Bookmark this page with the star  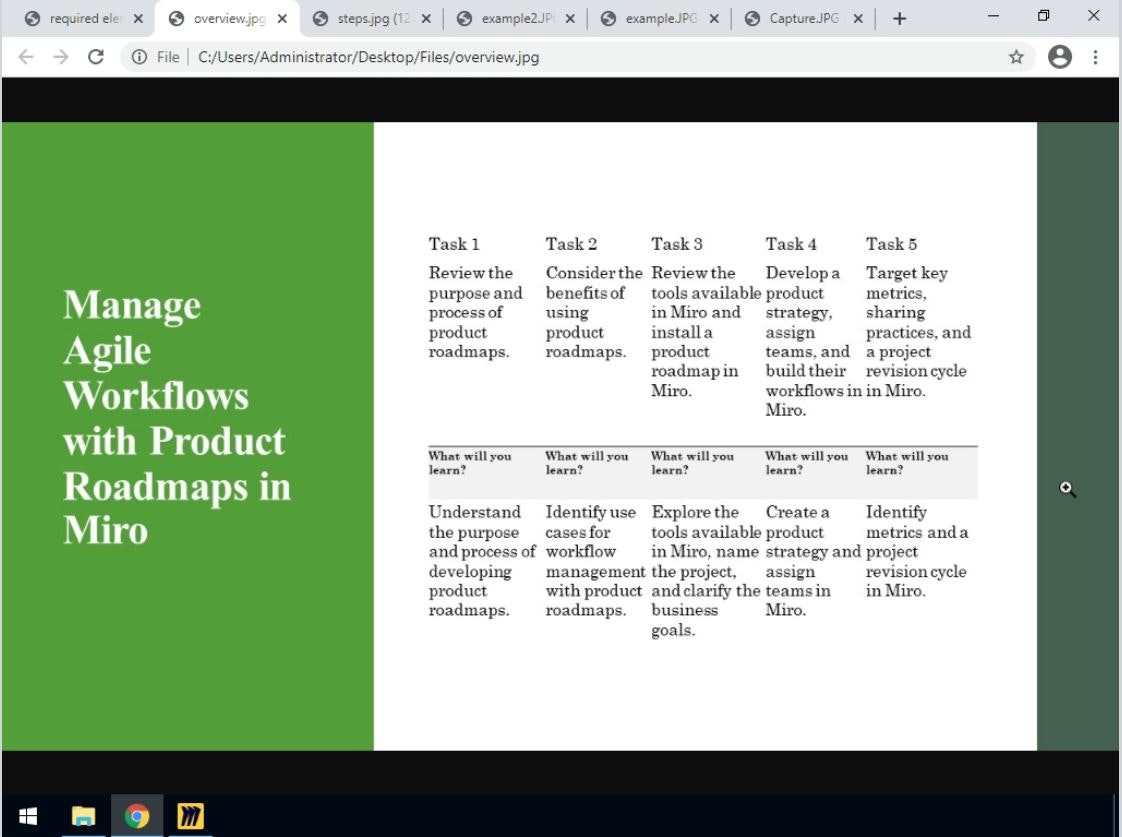tap(1015, 57)
